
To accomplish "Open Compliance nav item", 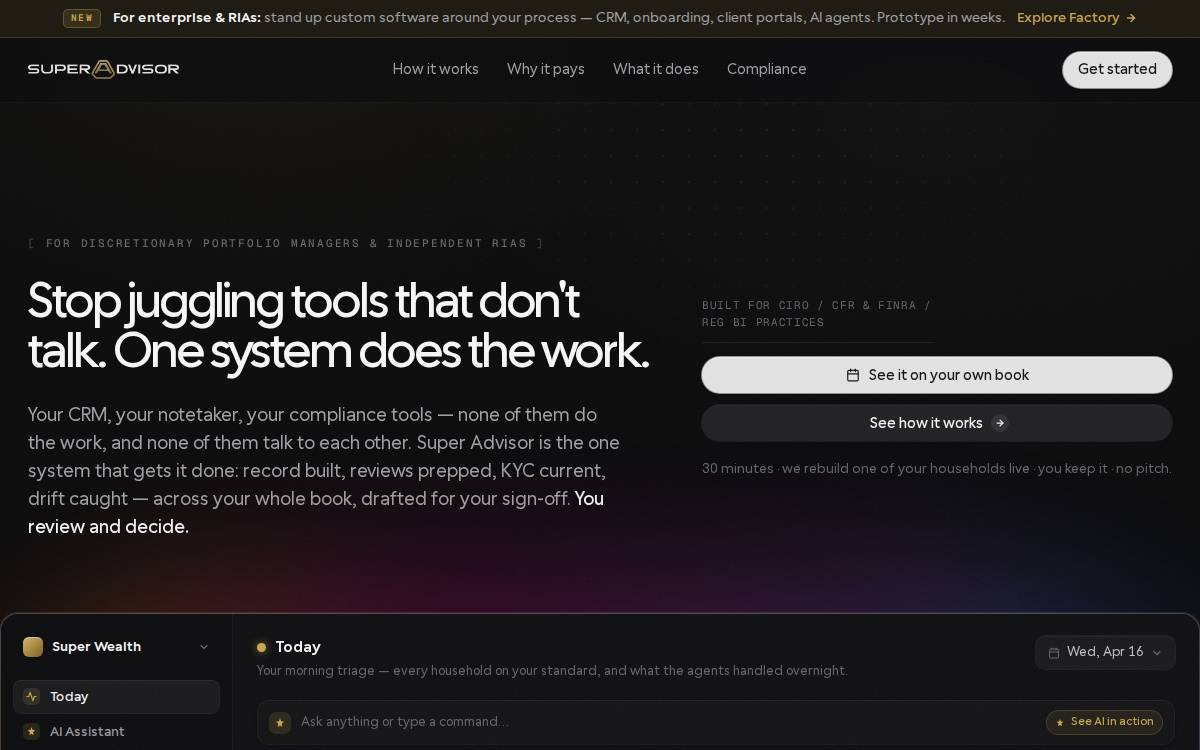I will (767, 69).
